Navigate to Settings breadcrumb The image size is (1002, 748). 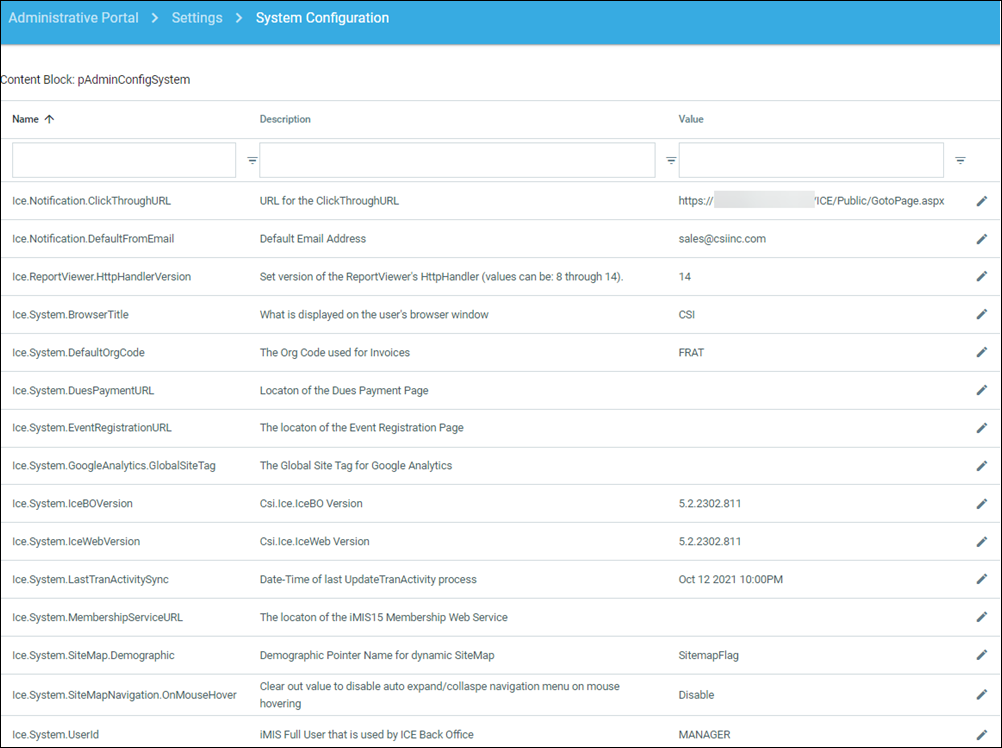coord(197,18)
